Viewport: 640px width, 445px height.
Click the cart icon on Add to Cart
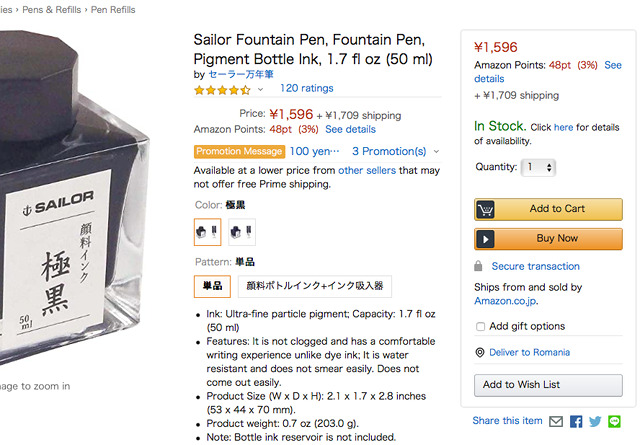(486, 209)
